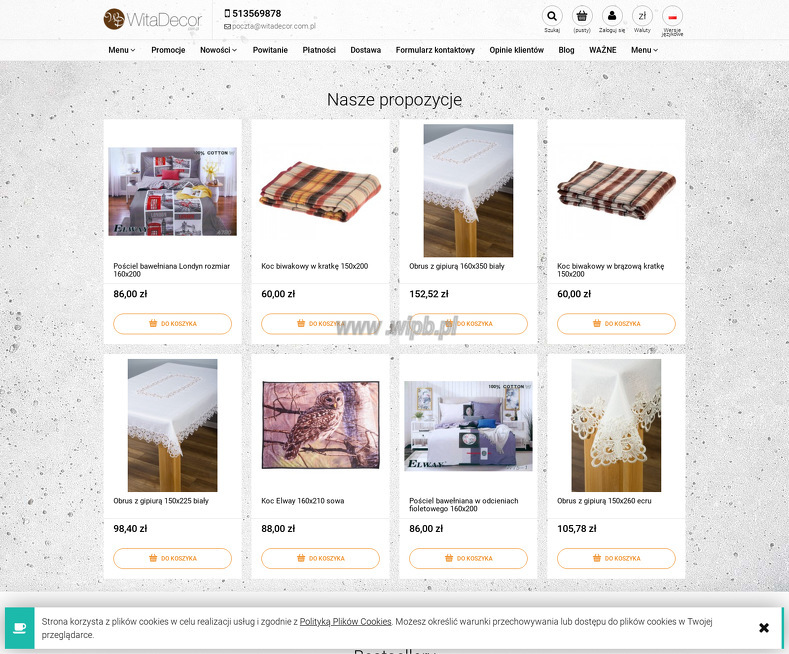Click the 88,00 zł price
Image resolution: width=789 pixels, height=654 pixels.
[278, 529]
